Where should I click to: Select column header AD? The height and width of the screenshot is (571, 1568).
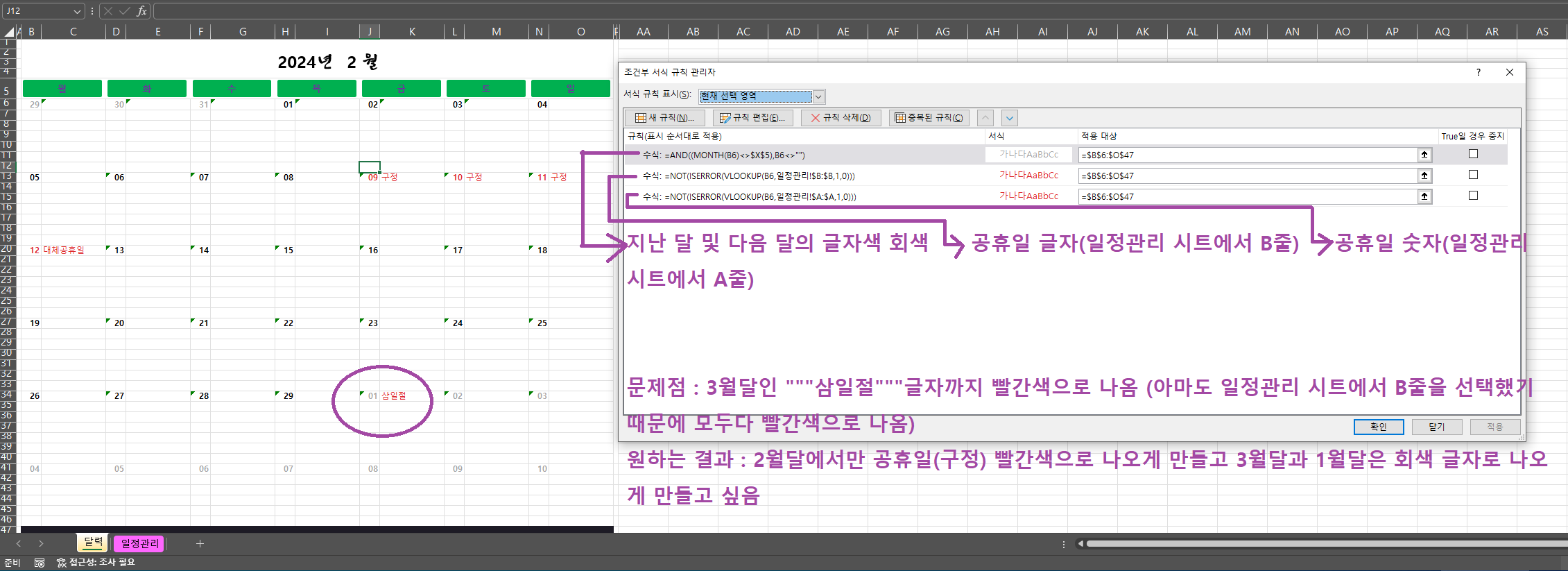[x=793, y=32]
